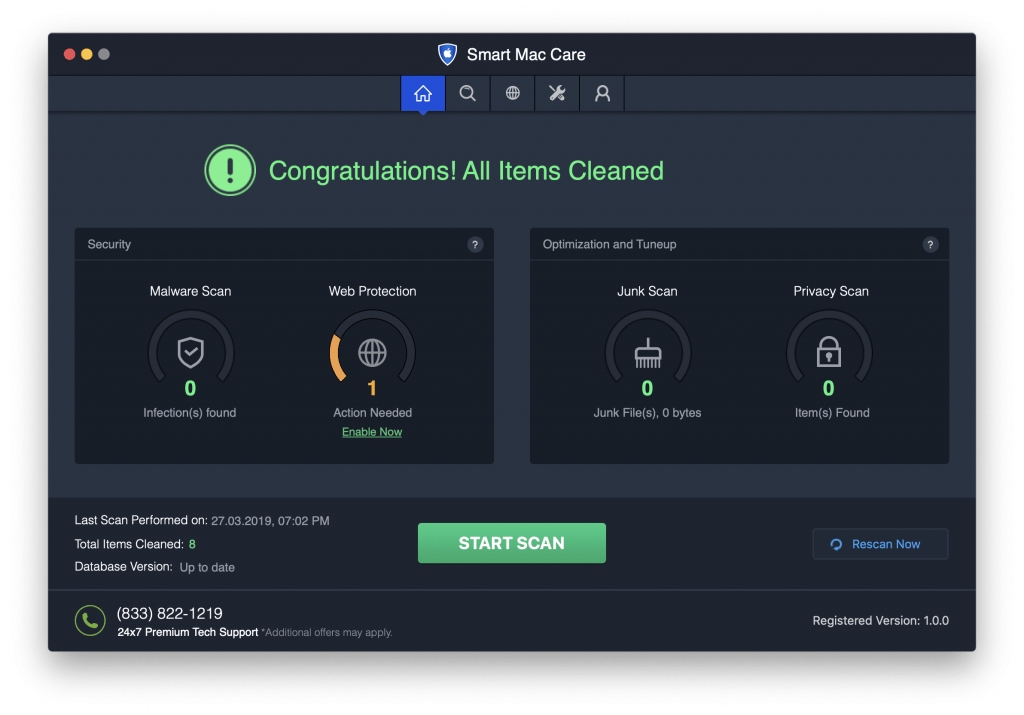Open the Security panel help tooltip

(x=475, y=244)
